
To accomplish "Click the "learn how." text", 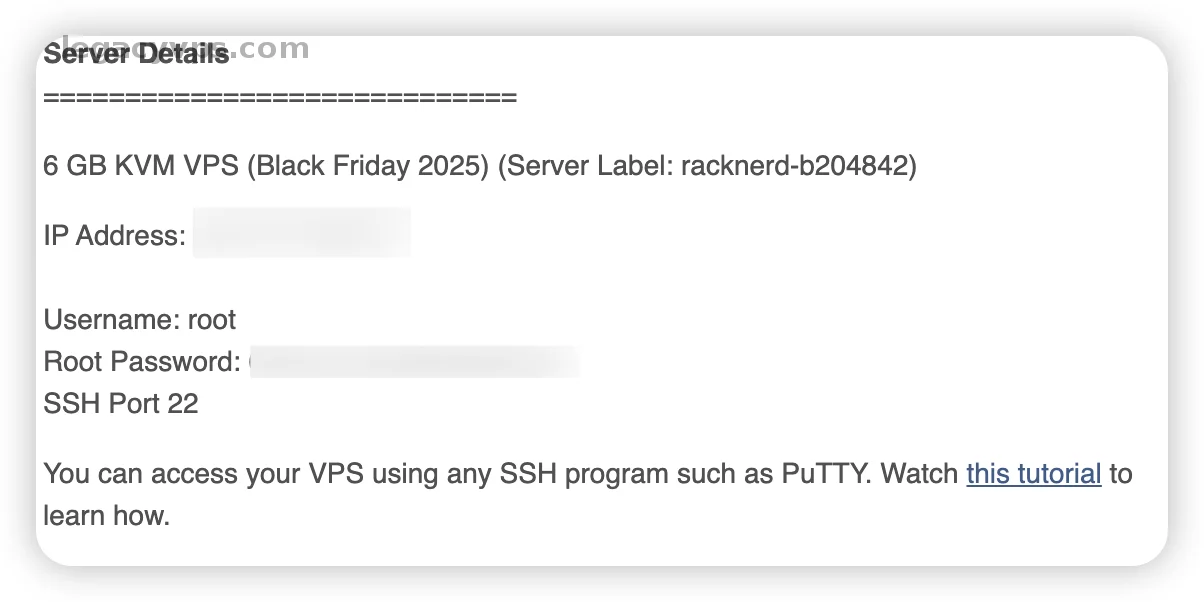I will pos(107,516).
